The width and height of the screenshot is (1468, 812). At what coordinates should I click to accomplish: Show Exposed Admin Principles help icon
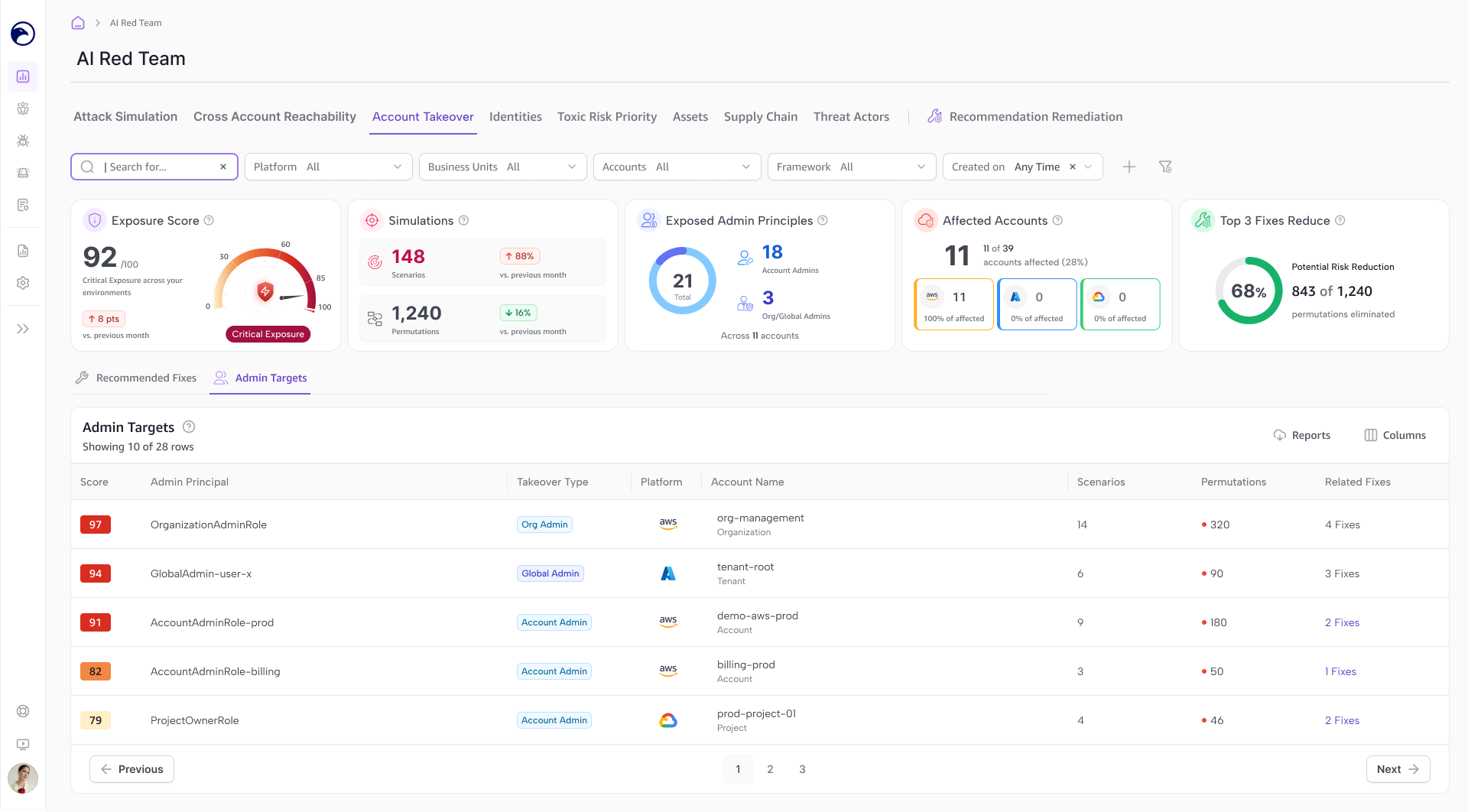tap(823, 220)
